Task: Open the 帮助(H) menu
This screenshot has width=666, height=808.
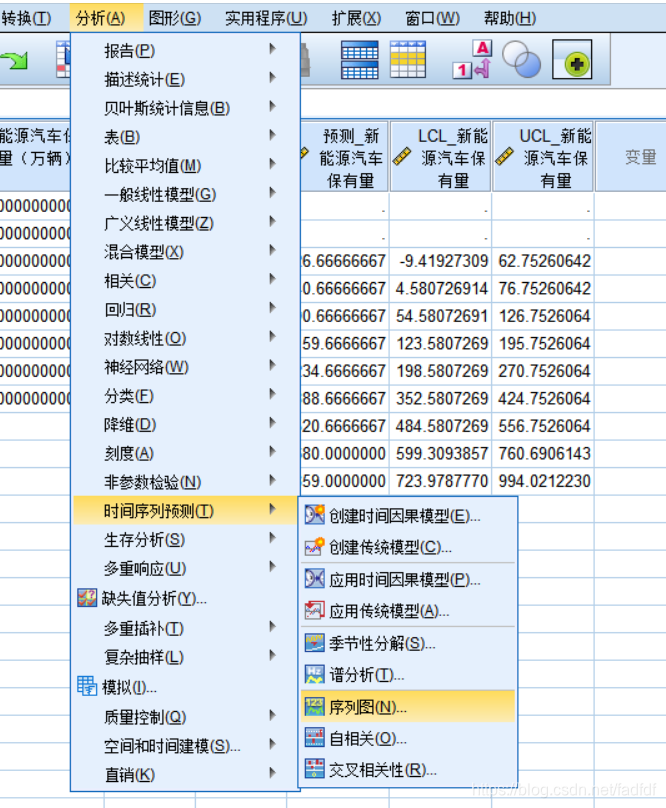Action: 510,18
